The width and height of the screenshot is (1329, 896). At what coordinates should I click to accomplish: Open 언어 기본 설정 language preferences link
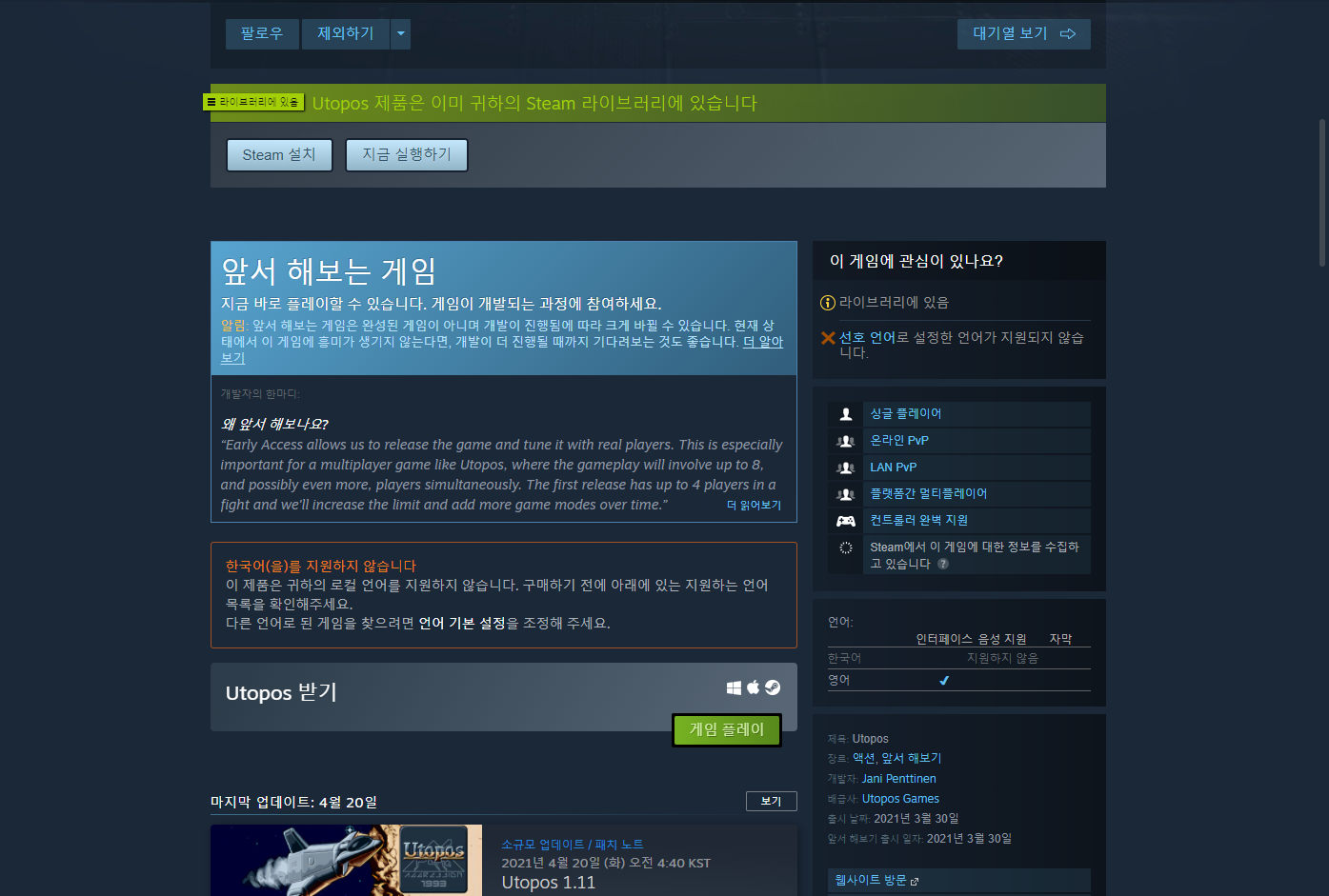click(x=462, y=623)
